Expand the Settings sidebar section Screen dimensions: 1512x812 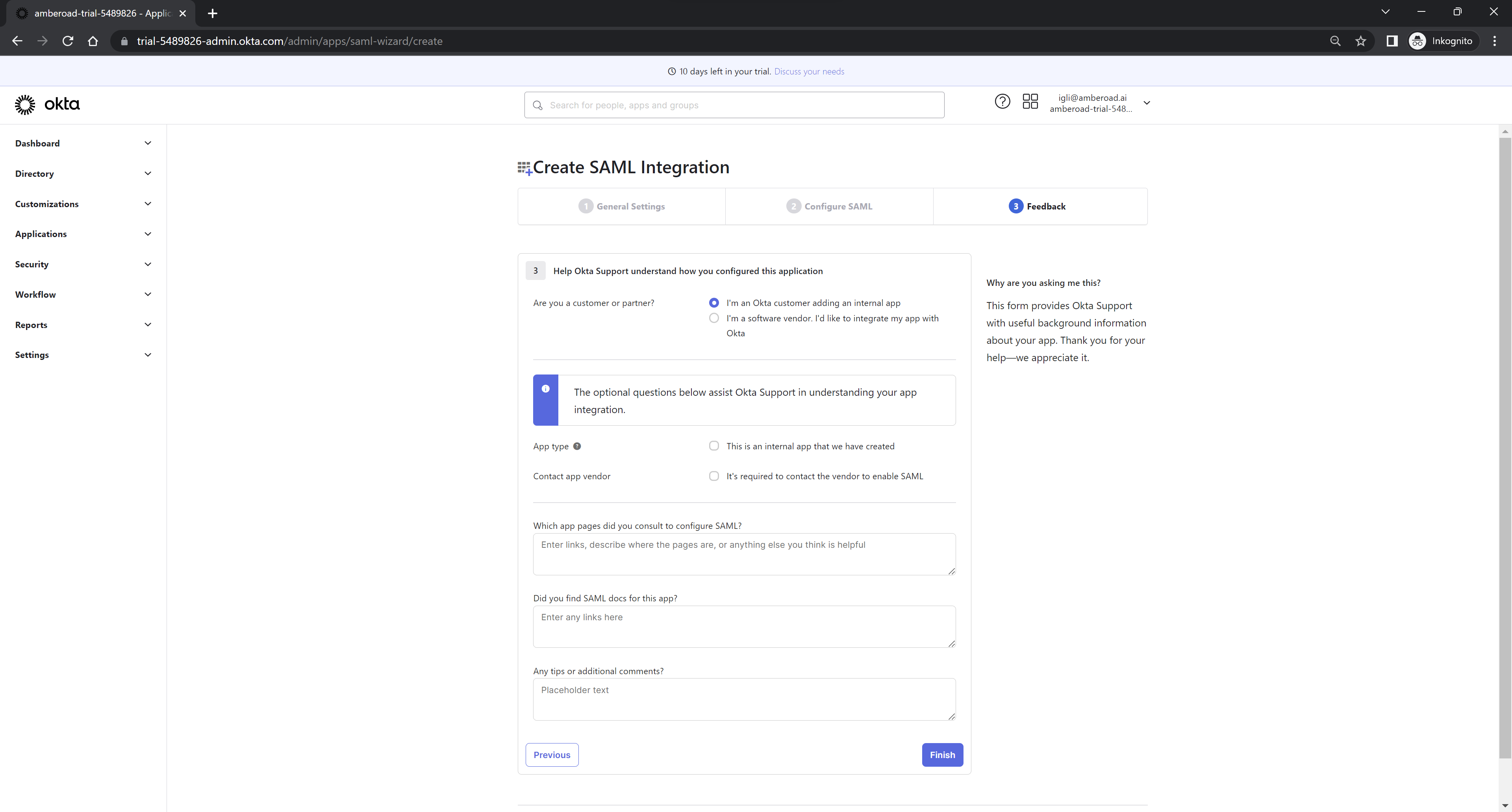coord(83,355)
